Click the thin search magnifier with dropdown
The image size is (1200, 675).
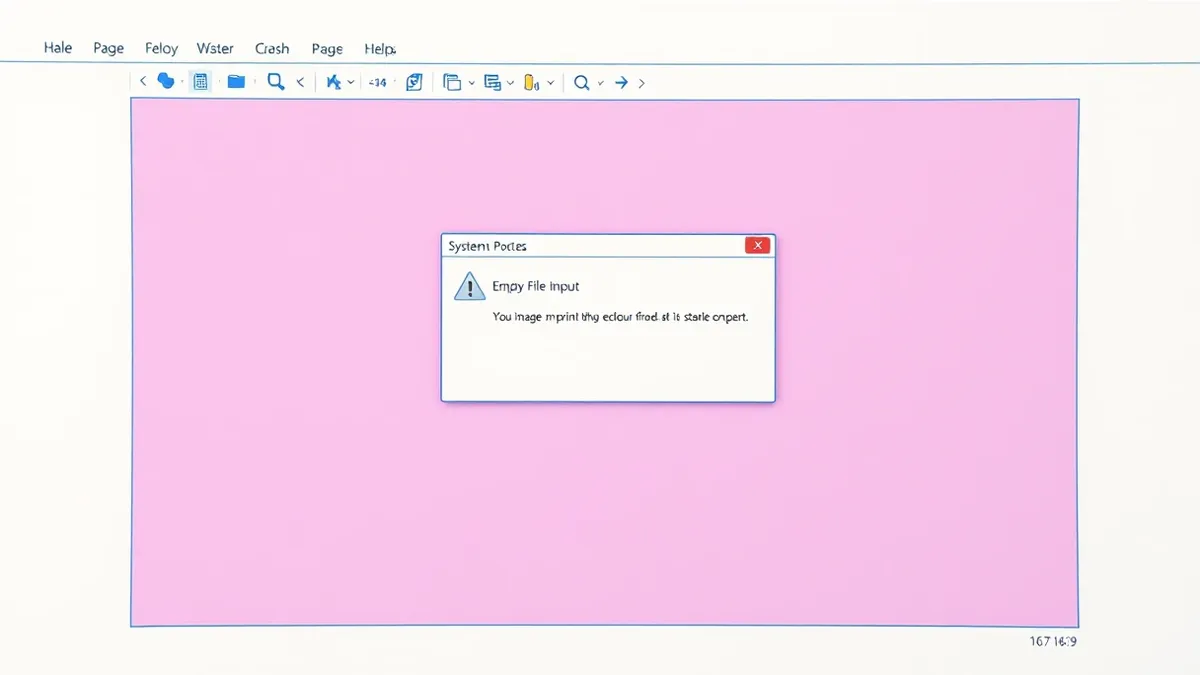pyautogui.click(x=581, y=83)
